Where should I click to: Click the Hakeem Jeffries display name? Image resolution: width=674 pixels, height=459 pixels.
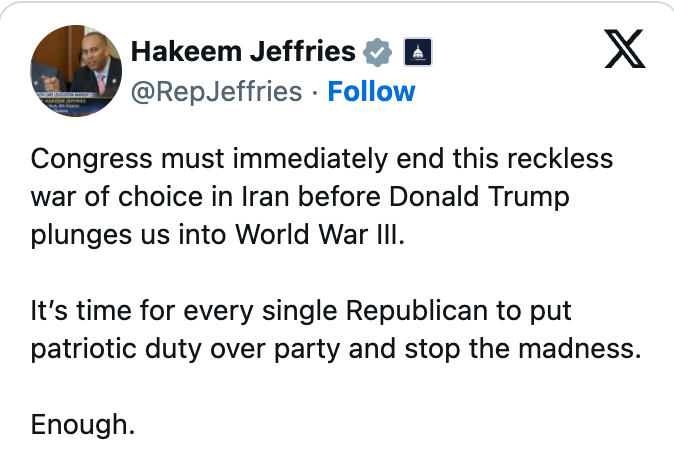coord(243,51)
